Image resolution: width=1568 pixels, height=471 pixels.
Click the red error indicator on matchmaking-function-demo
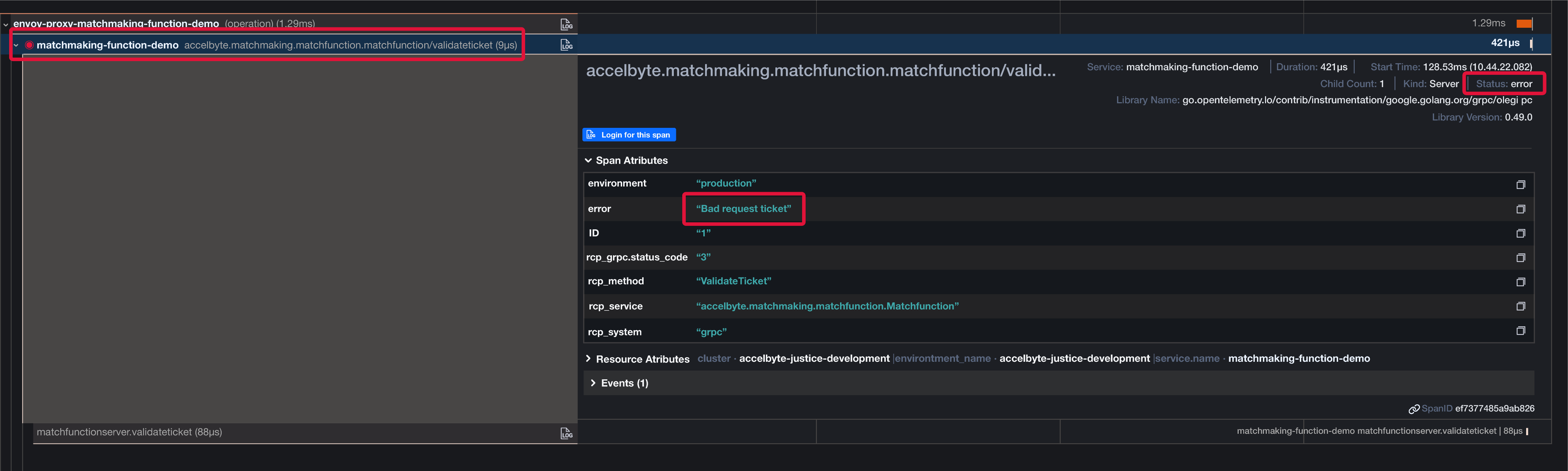point(28,45)
